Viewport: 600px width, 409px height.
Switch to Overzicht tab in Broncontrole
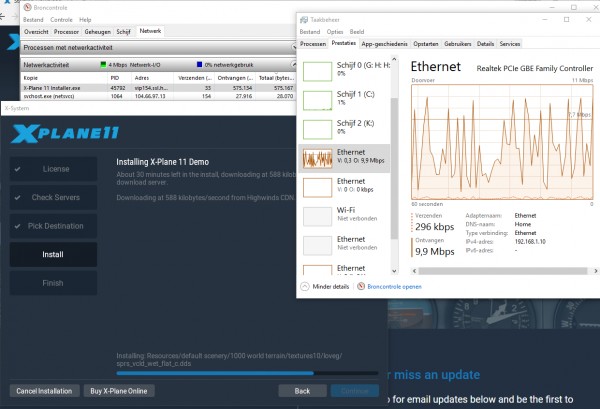36,32
